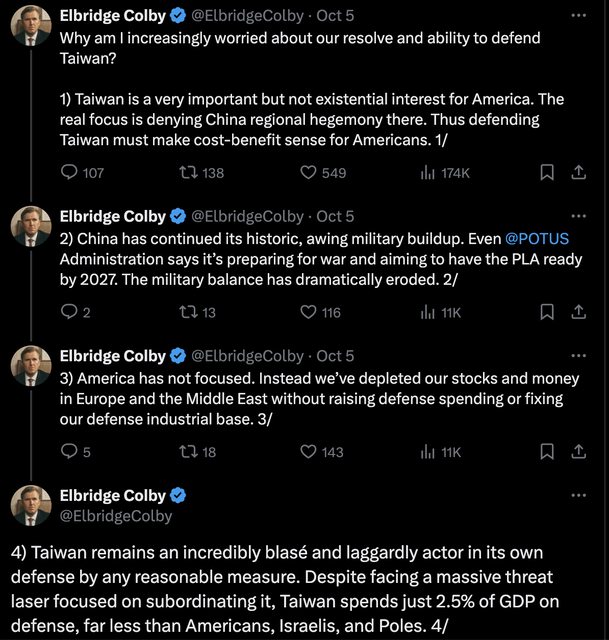Reply to the second tweet with 2 replies

[x=70, y=313]
